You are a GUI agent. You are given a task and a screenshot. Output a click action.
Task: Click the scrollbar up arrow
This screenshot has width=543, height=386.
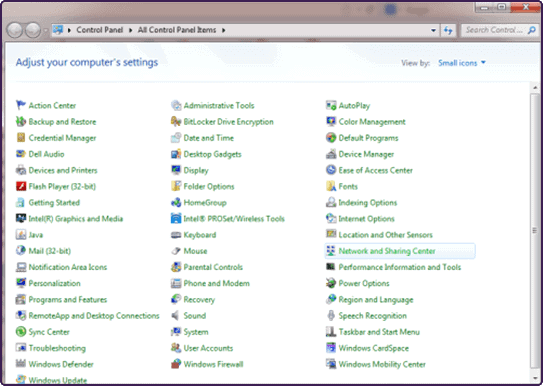point(535,88)
